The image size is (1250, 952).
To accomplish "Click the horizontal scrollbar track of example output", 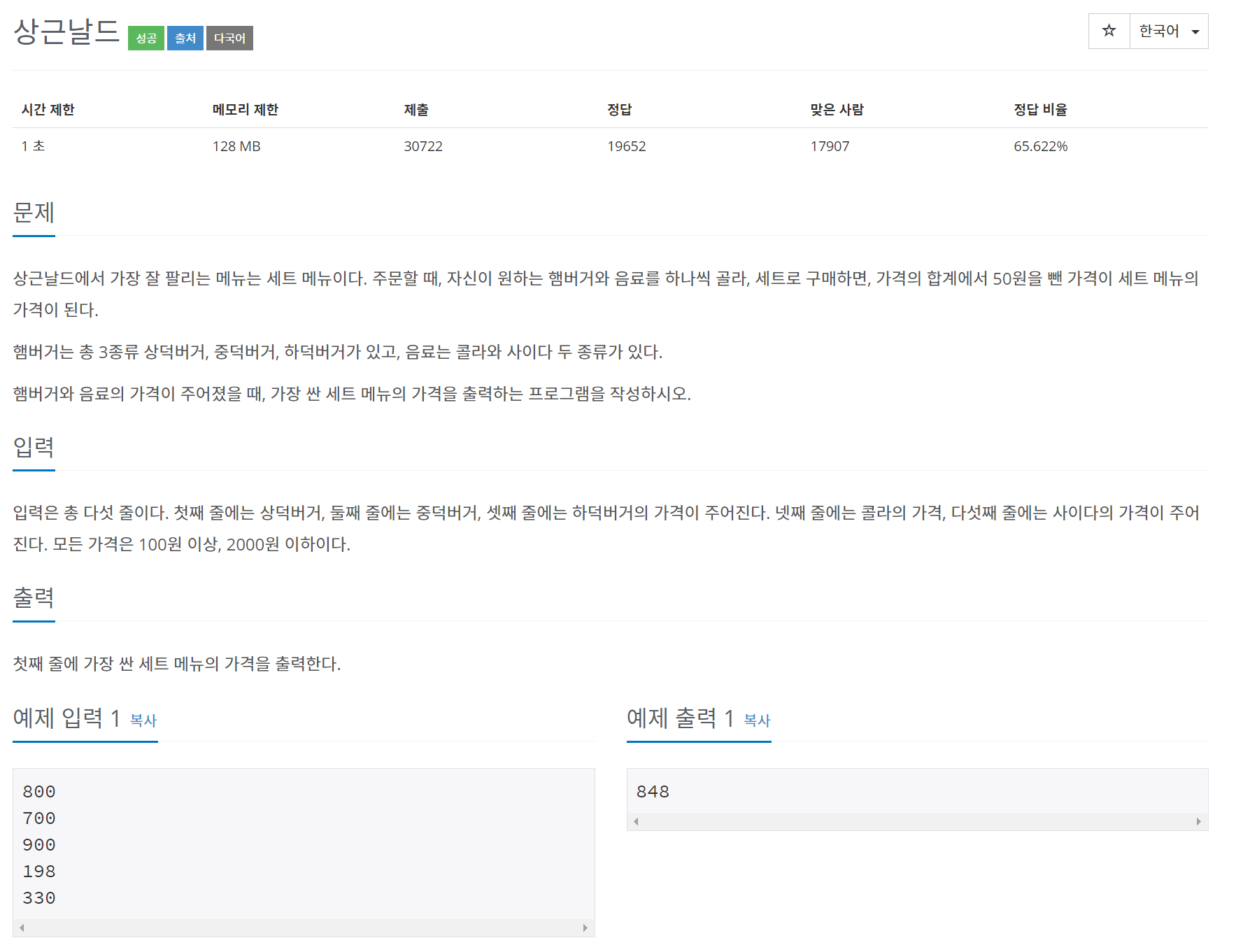I will pyautogui.click(x=917, y=821).
